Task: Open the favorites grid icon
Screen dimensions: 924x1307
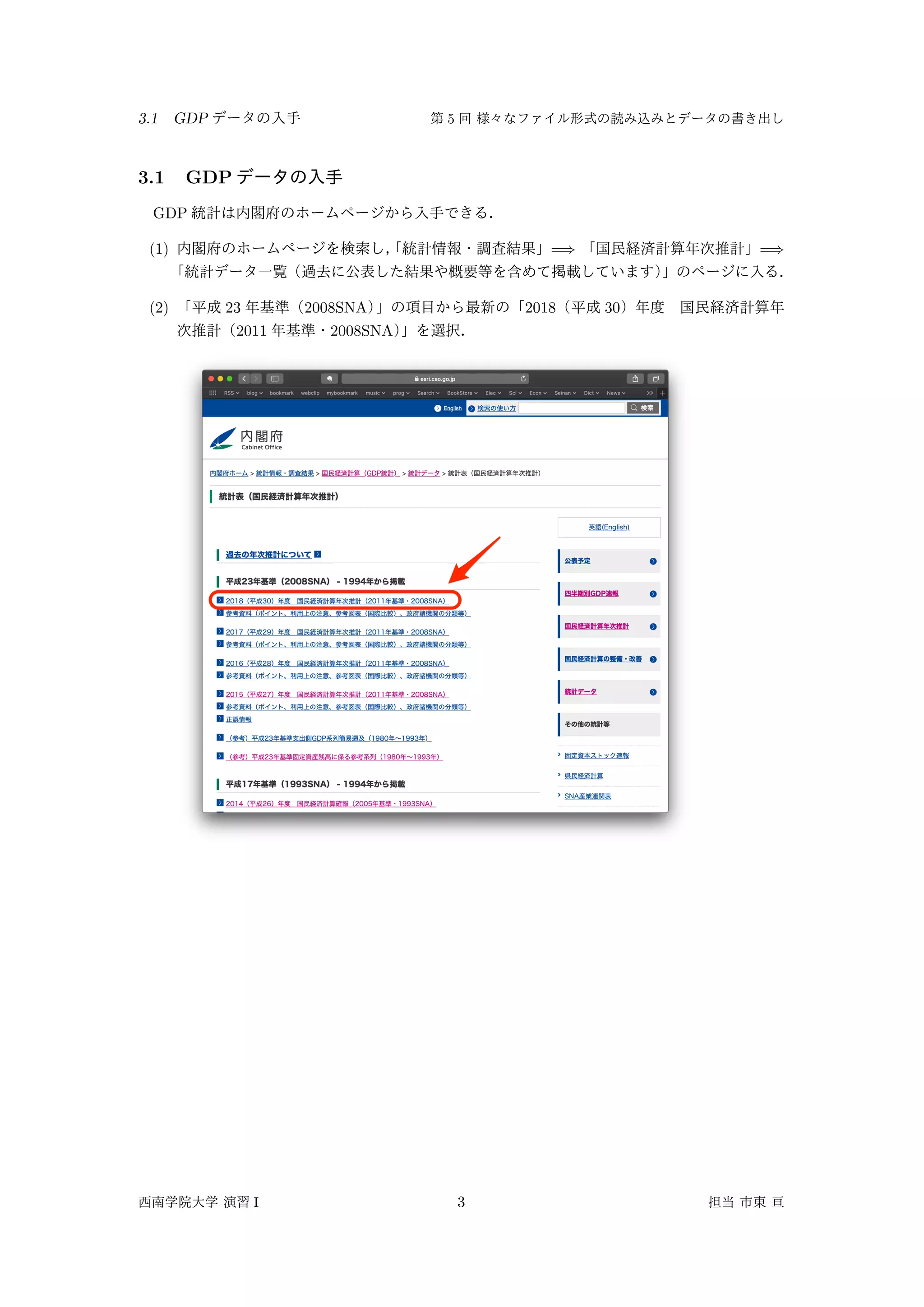Action: click(213, 393)
